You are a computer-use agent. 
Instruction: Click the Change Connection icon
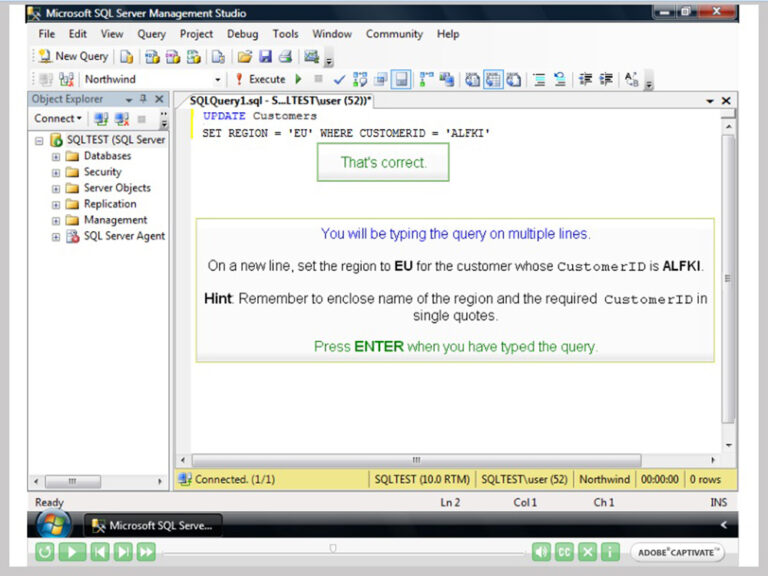click(66, 79)
